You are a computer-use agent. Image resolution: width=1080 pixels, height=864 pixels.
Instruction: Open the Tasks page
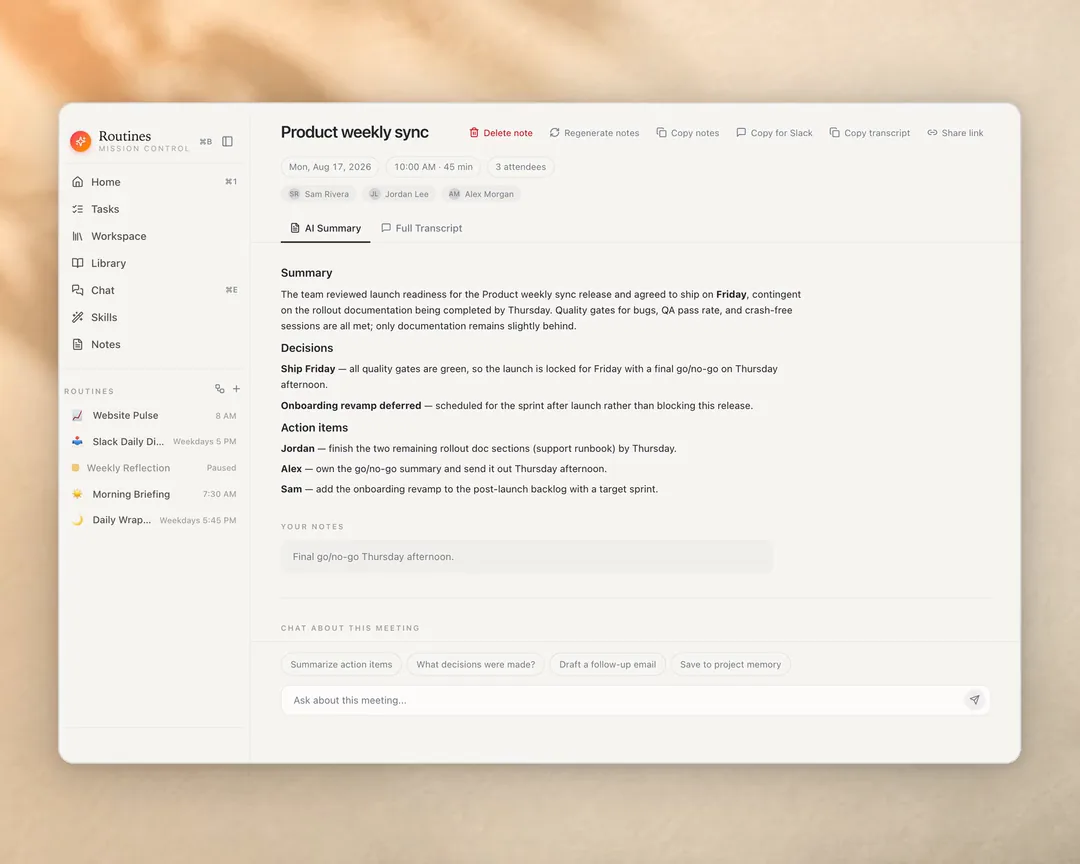tap(154, 209)
